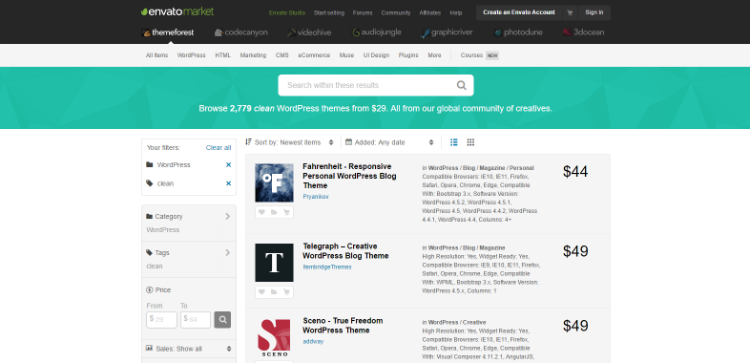The image size is (750, 363).
Task: Go to VideoHive marketplace tab
Action: coord(309,33)
